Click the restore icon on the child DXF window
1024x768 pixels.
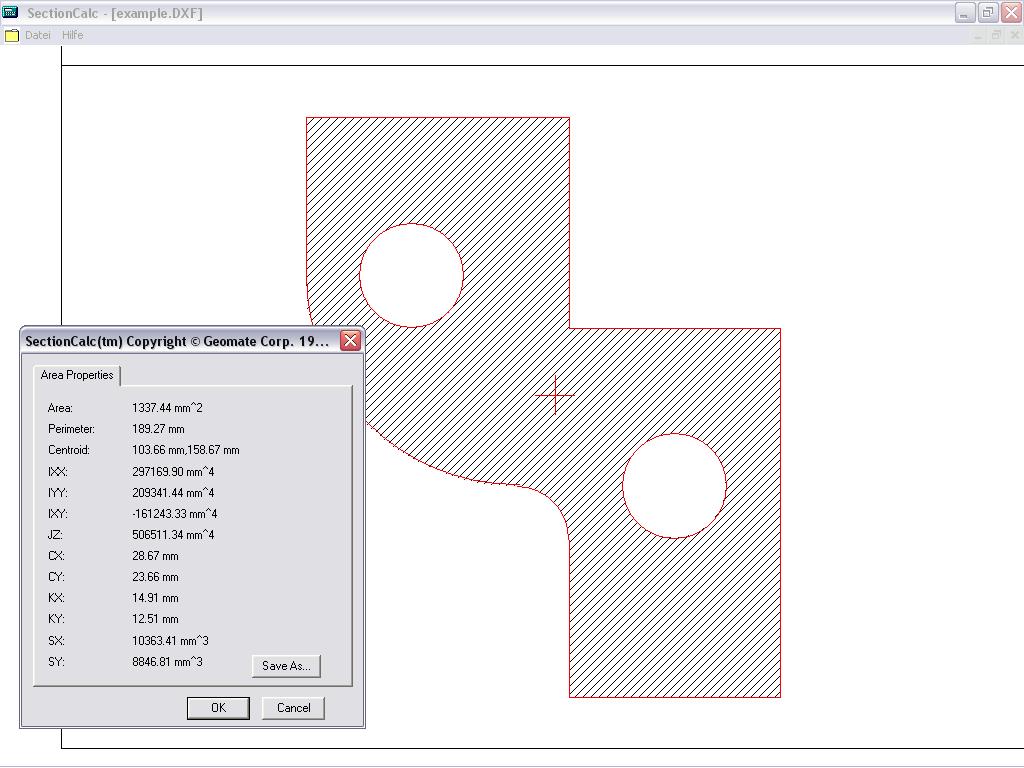pos(995,35)
